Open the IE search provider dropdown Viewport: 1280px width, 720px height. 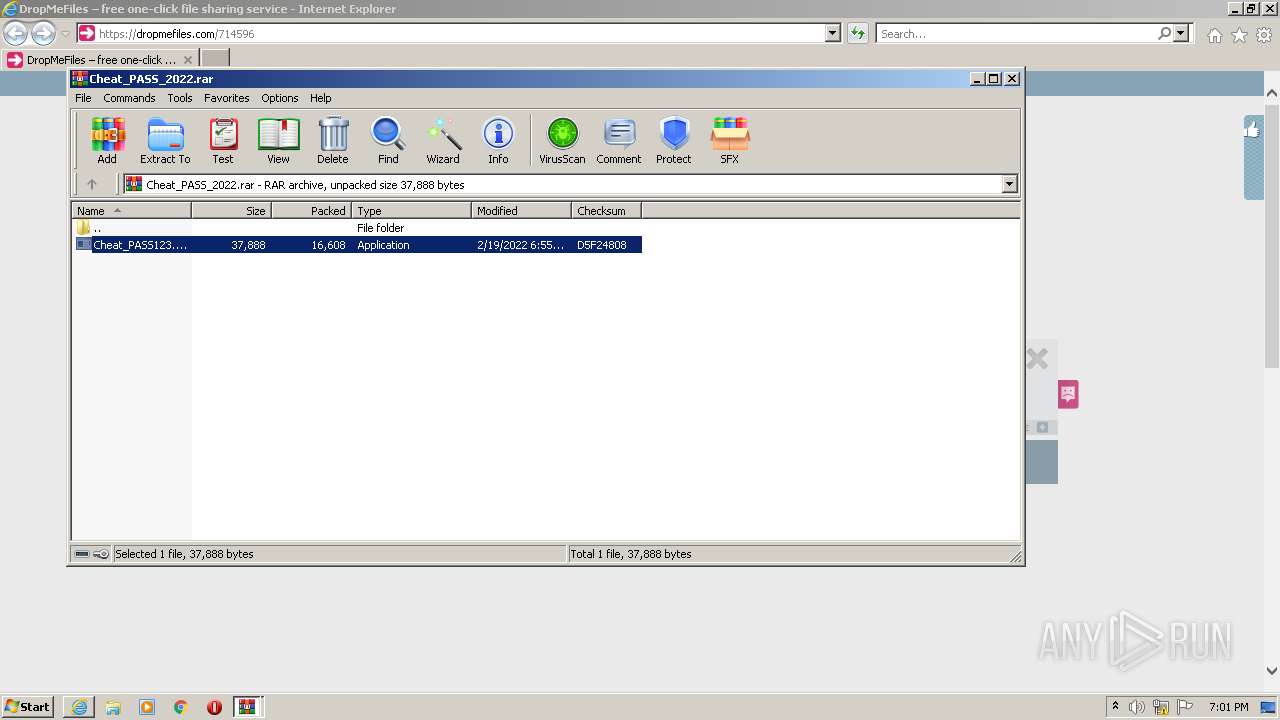tap(1181, 33)
